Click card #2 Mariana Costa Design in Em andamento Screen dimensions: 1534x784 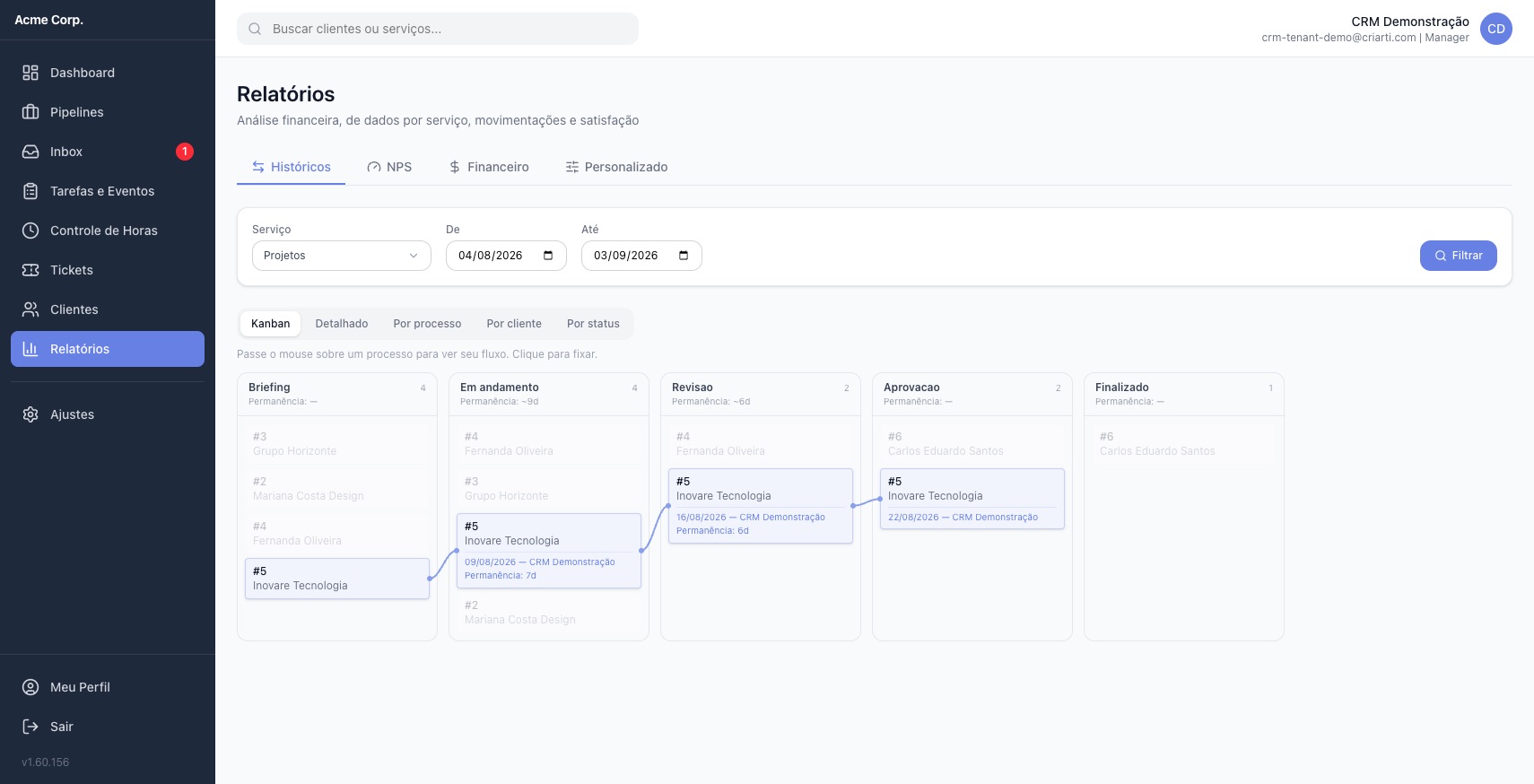pos(549,613)
